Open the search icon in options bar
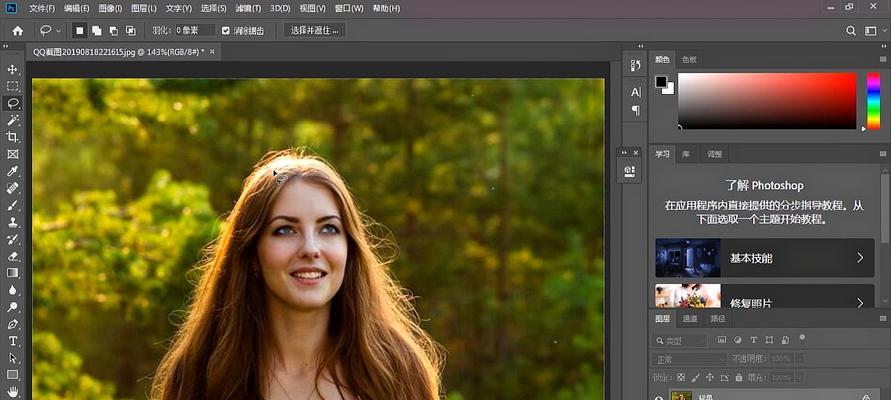 point(851,31)
